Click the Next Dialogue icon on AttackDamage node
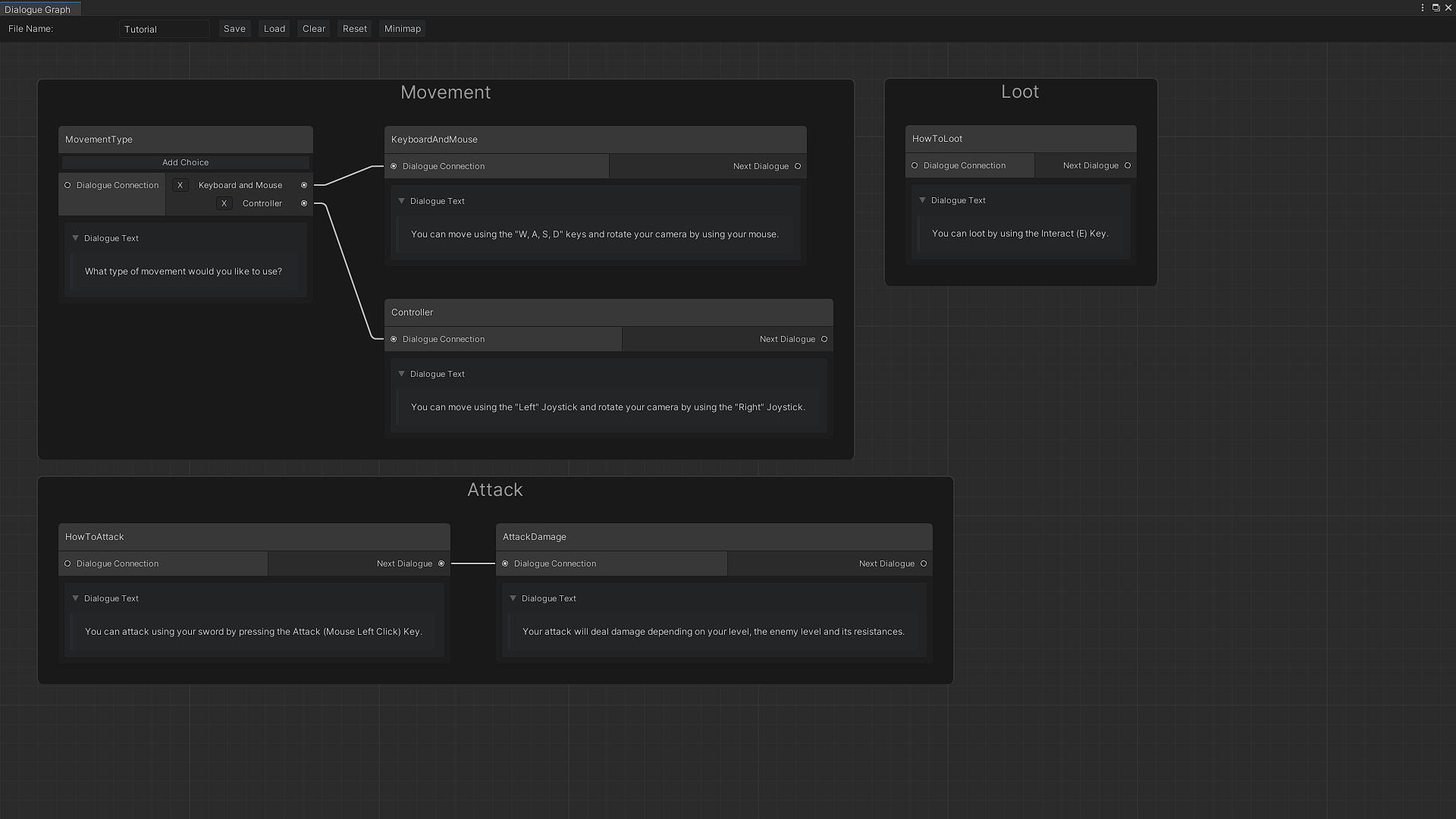Screen dimensions: 1456x819 (923, 563)
